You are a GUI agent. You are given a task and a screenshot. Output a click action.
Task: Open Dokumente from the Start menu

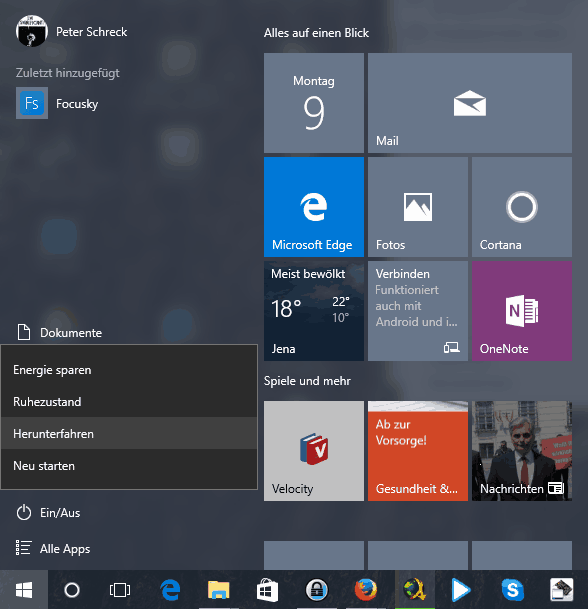pos(59,332)
